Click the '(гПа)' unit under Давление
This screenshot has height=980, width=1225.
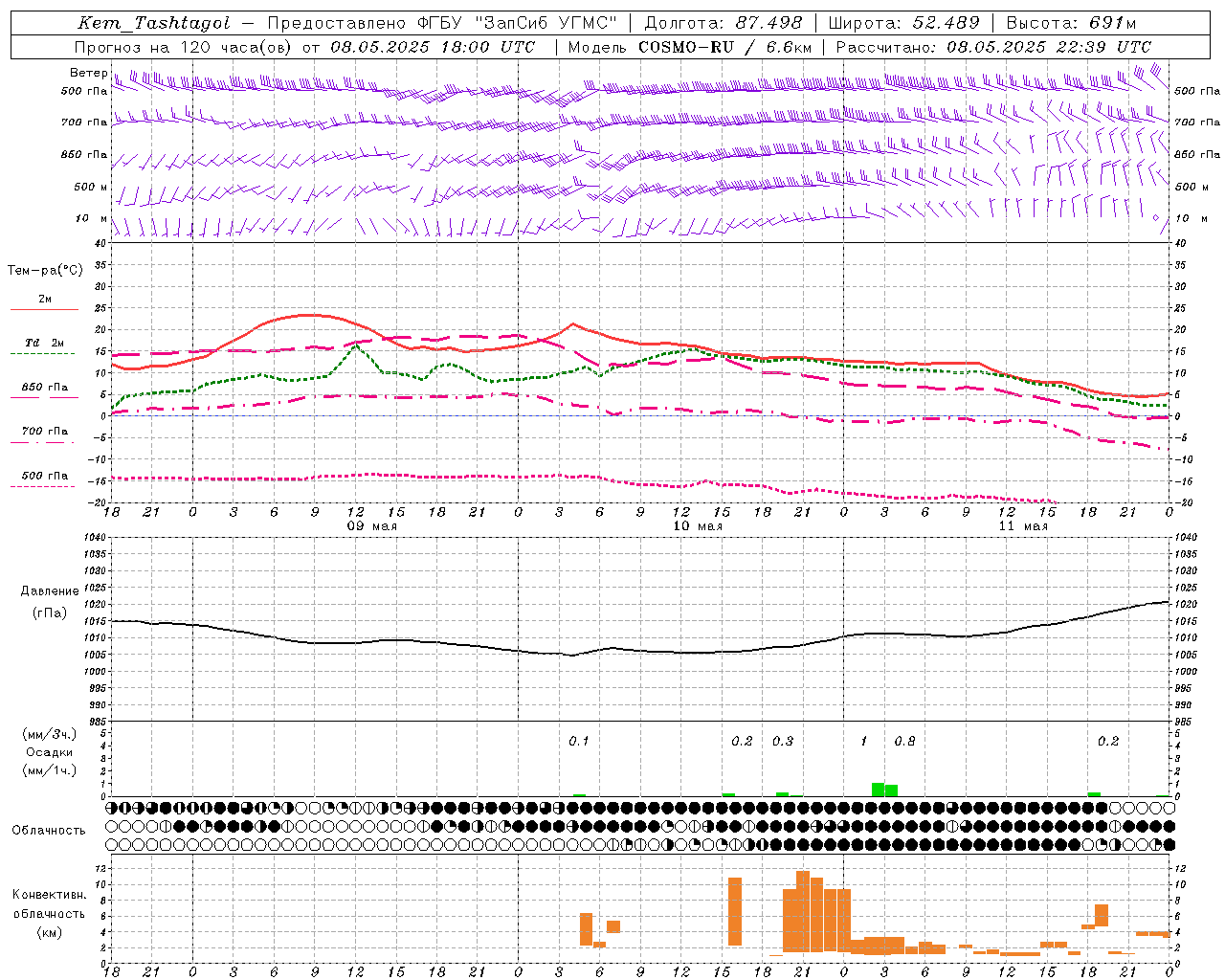click(50, 613)
